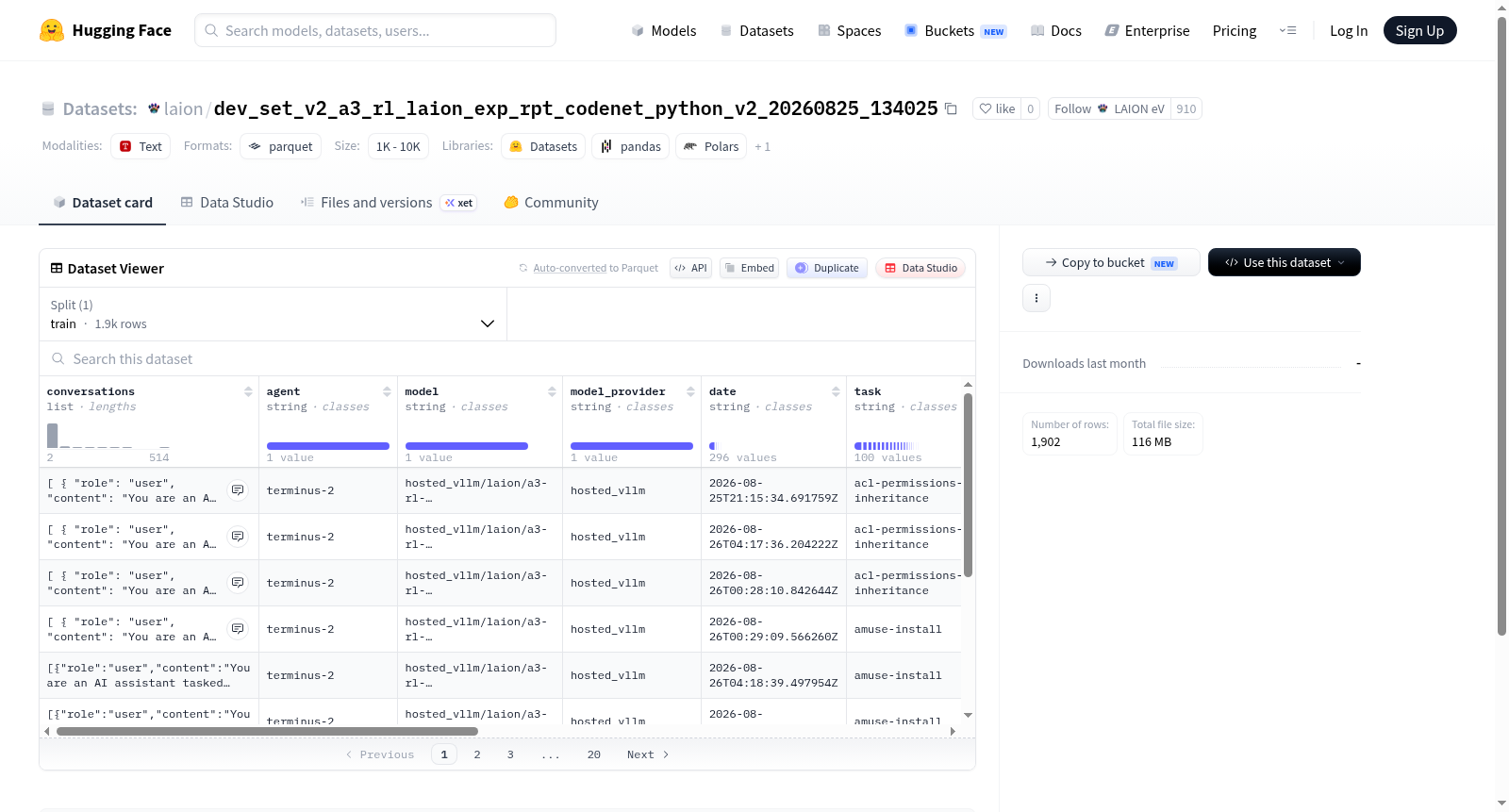Expand Use this dataset dropdown

point(1285,262)
